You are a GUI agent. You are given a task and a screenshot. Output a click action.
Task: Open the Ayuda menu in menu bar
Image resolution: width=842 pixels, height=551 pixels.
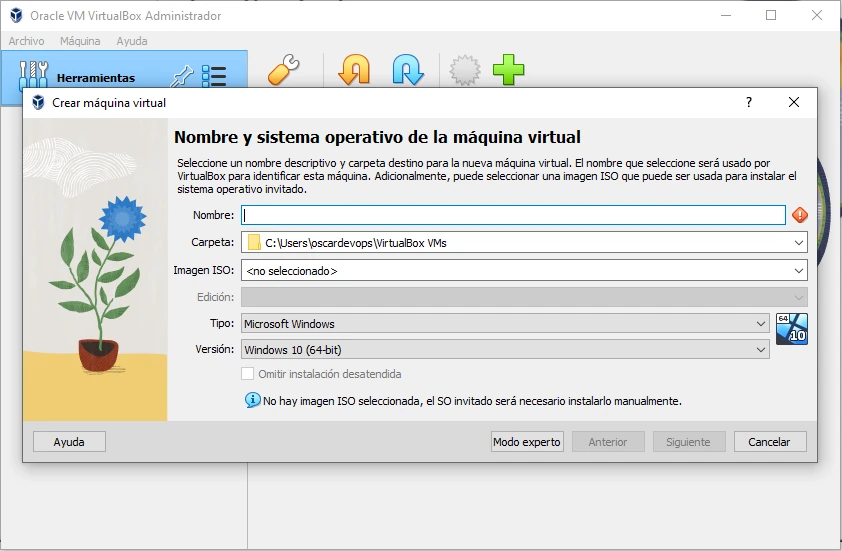click(132, 41)
